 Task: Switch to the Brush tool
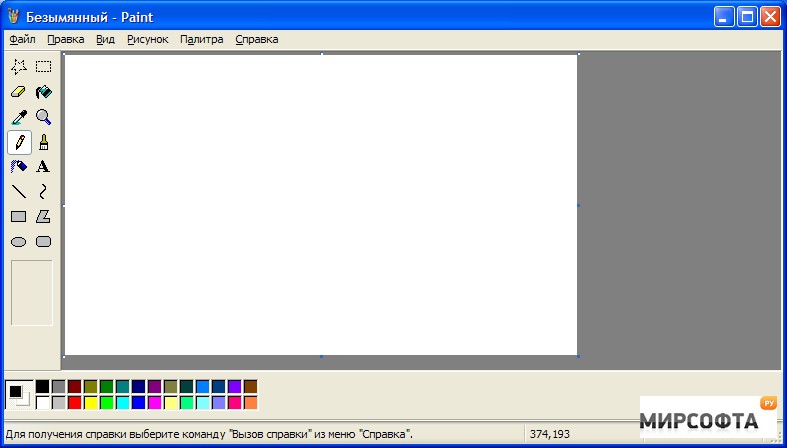click(44, 142)
